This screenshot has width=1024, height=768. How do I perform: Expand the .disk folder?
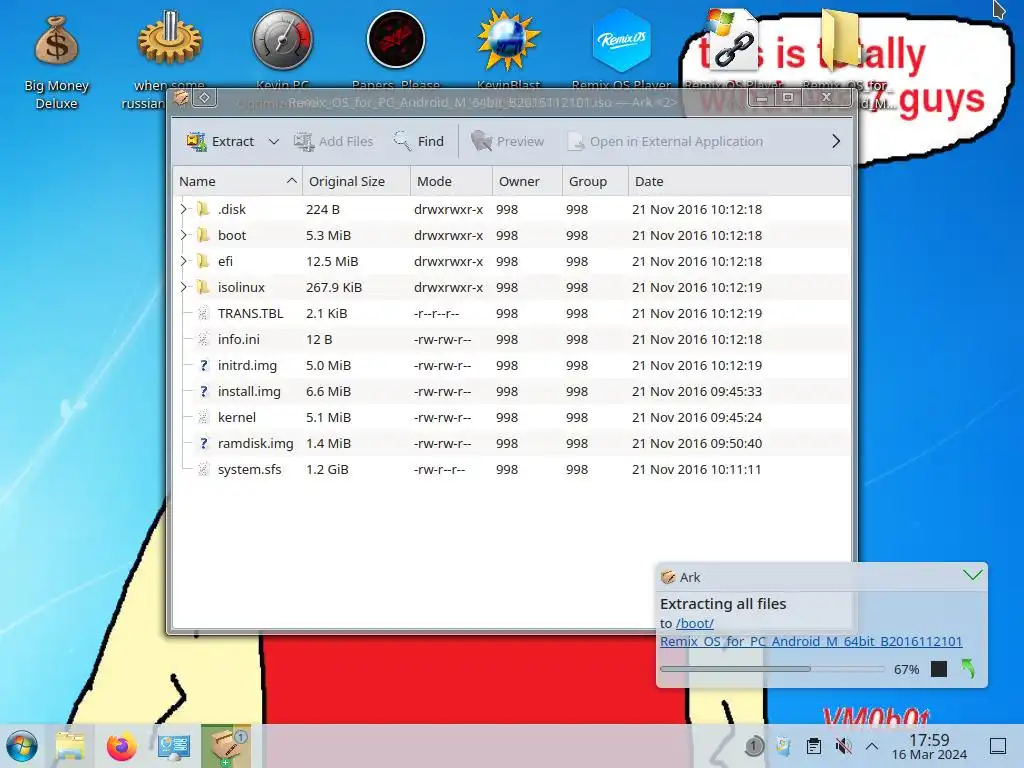[x=184, y=209]
